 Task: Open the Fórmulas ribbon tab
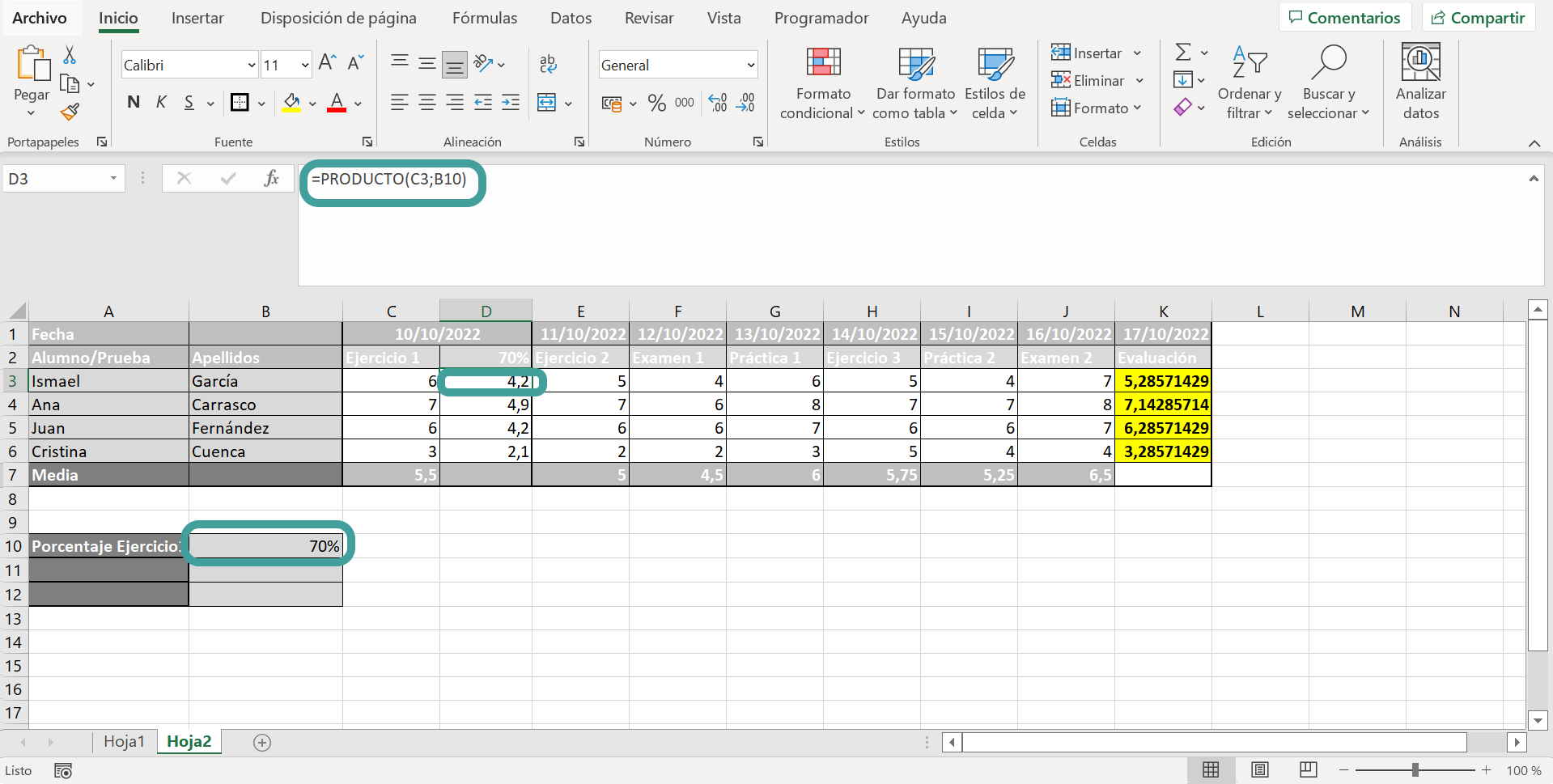[484, 18]
